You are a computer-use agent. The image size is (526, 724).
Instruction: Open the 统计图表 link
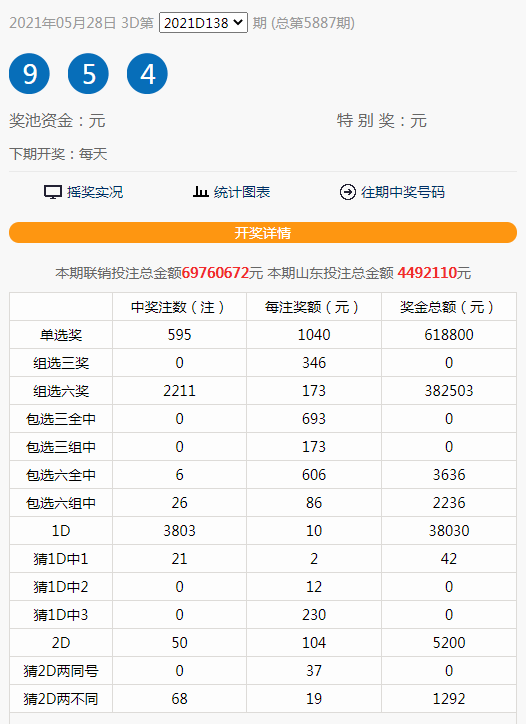[x=242, y=192]
